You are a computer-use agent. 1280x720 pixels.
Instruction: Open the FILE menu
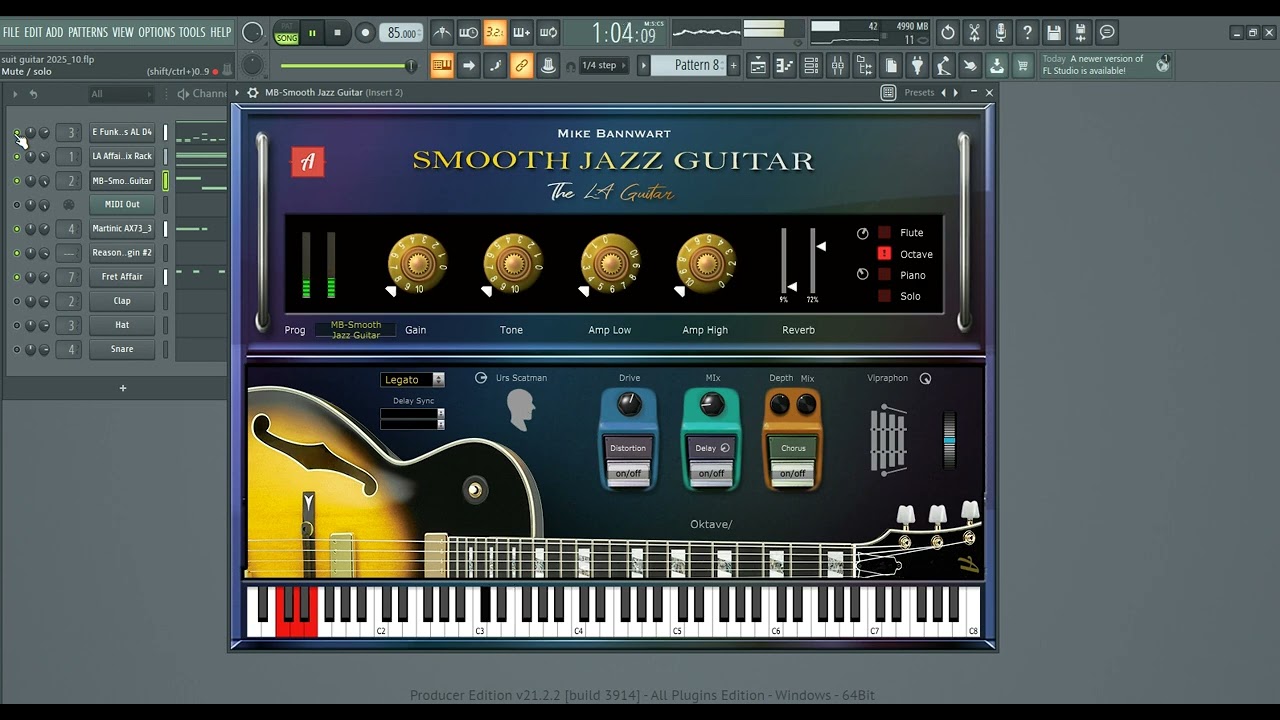point(11,32)
